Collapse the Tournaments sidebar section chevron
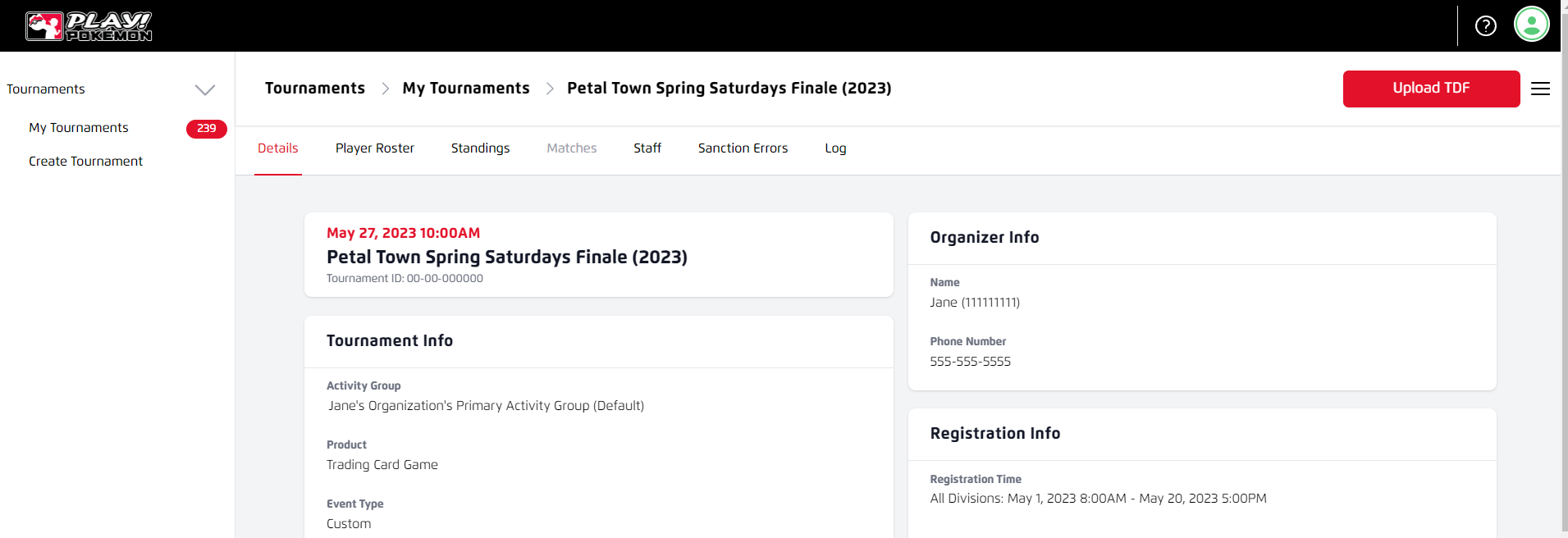Image resolution: width=1568 pixels, height=538 pixels. click(x=205, y=89)
